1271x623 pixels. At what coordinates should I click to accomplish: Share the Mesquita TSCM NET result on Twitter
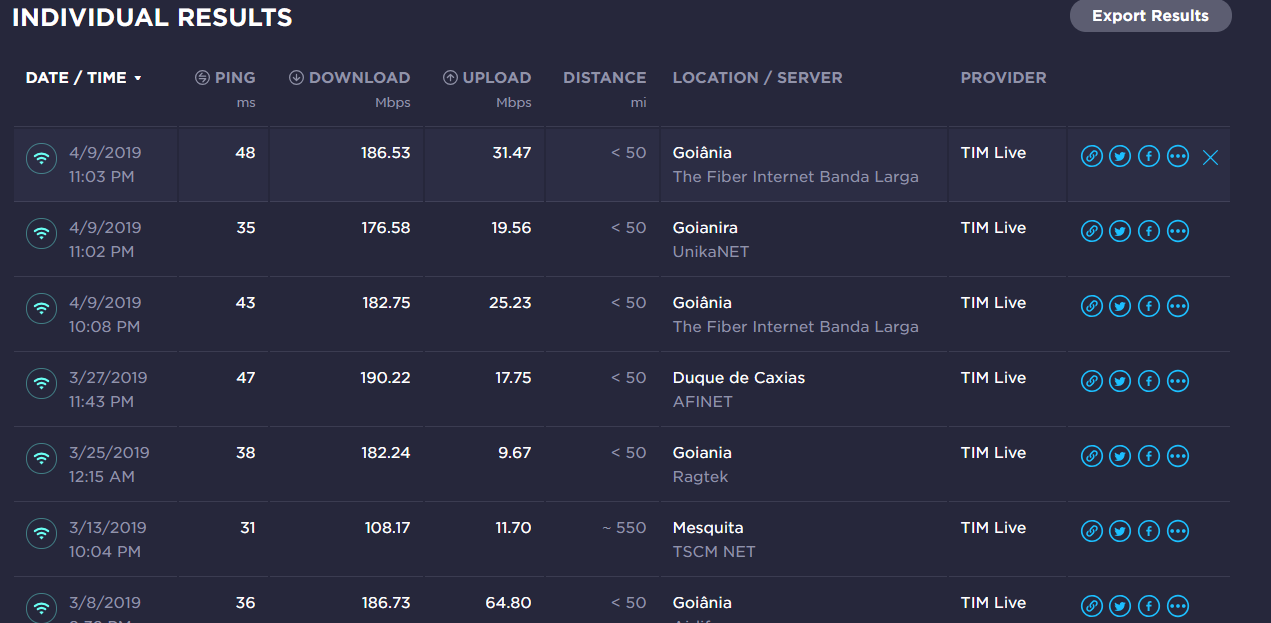coord(1120,532)
